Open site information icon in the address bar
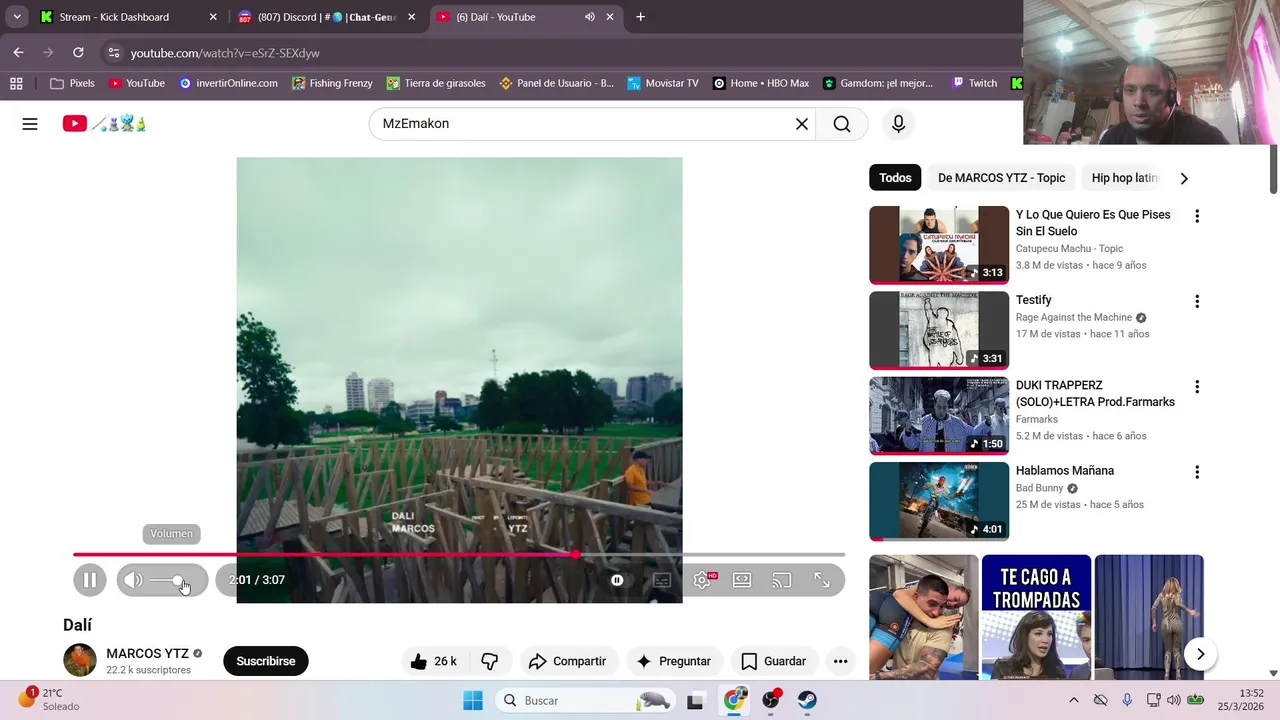This screenshot has height=720, width=1280. coord(113,52)
